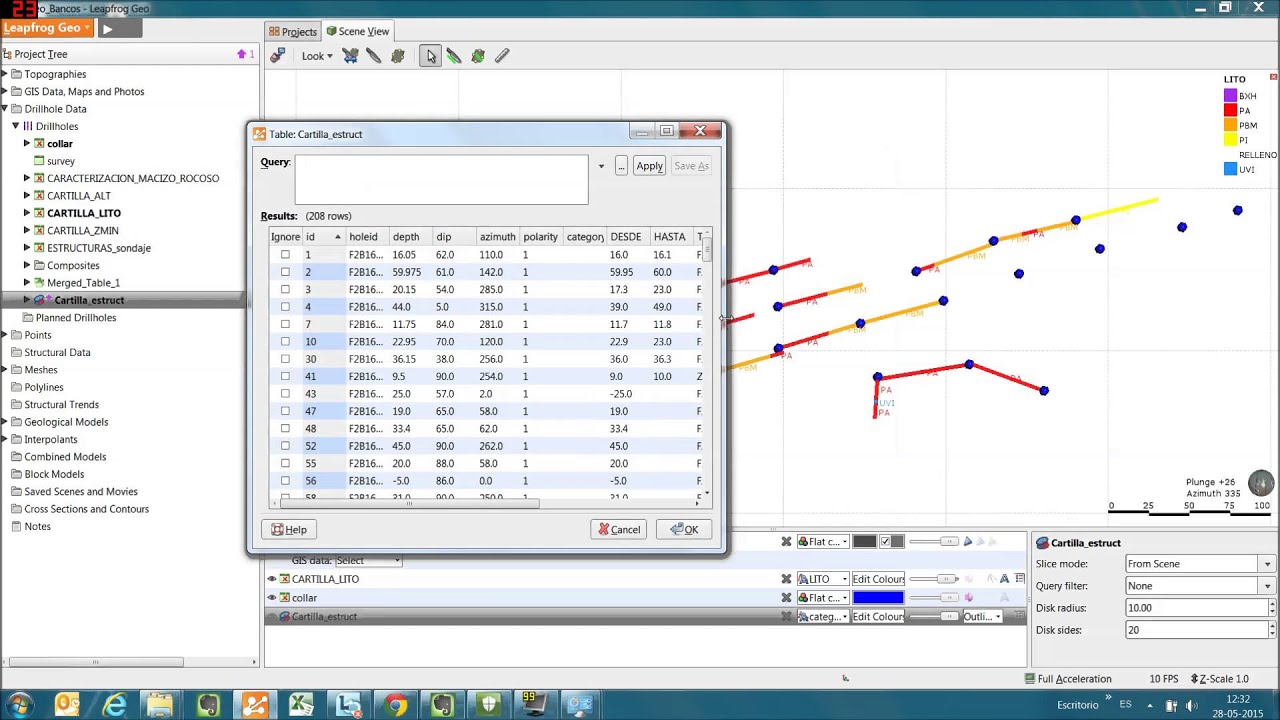Toggle visibility eye of collar layer

pos(271,598)
